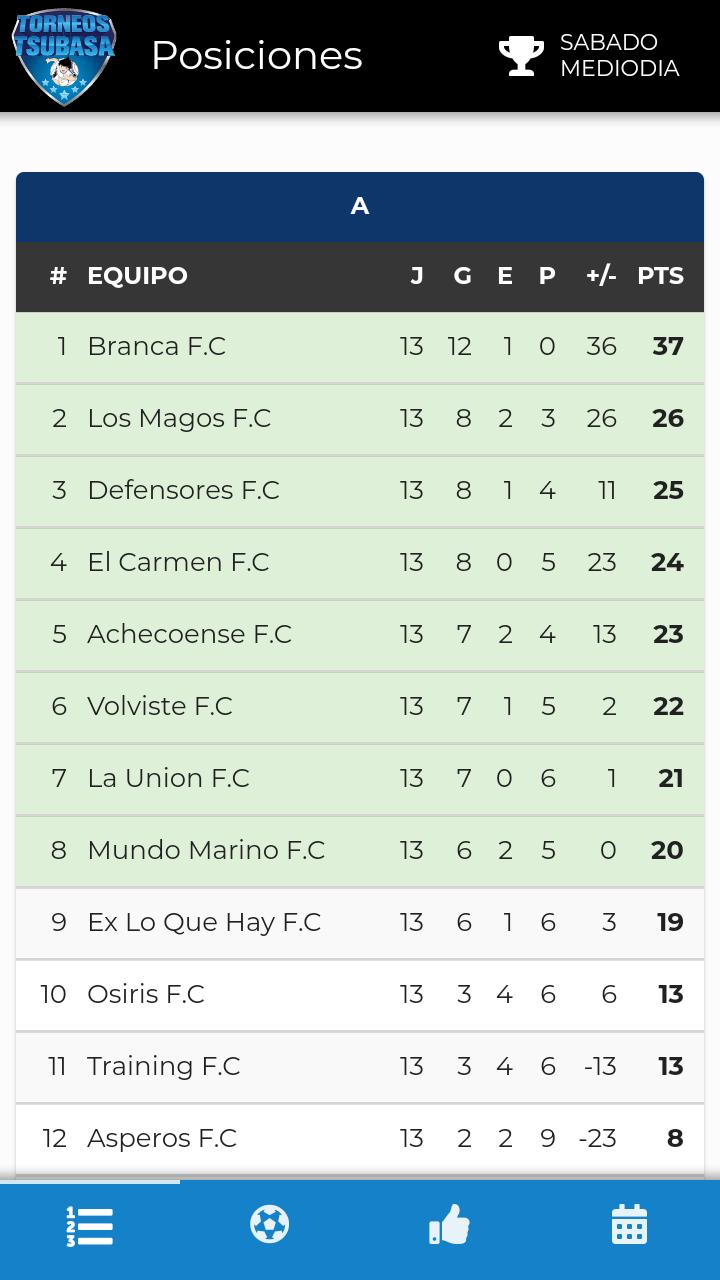This screenshot has width=720, height=1280.
Task: Tap the Torneos Tsubasa logo
Action: (x=64, y=56)
